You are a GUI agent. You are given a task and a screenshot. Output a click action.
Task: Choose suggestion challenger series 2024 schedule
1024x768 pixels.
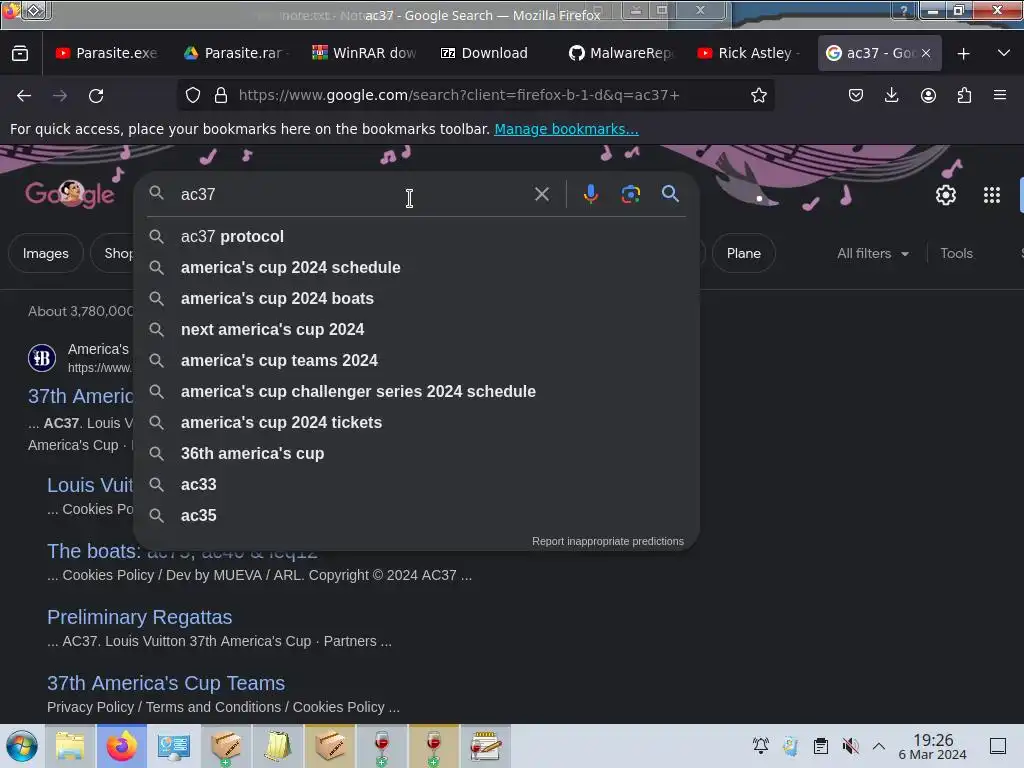pyautogui.click(x=417, y=391)
